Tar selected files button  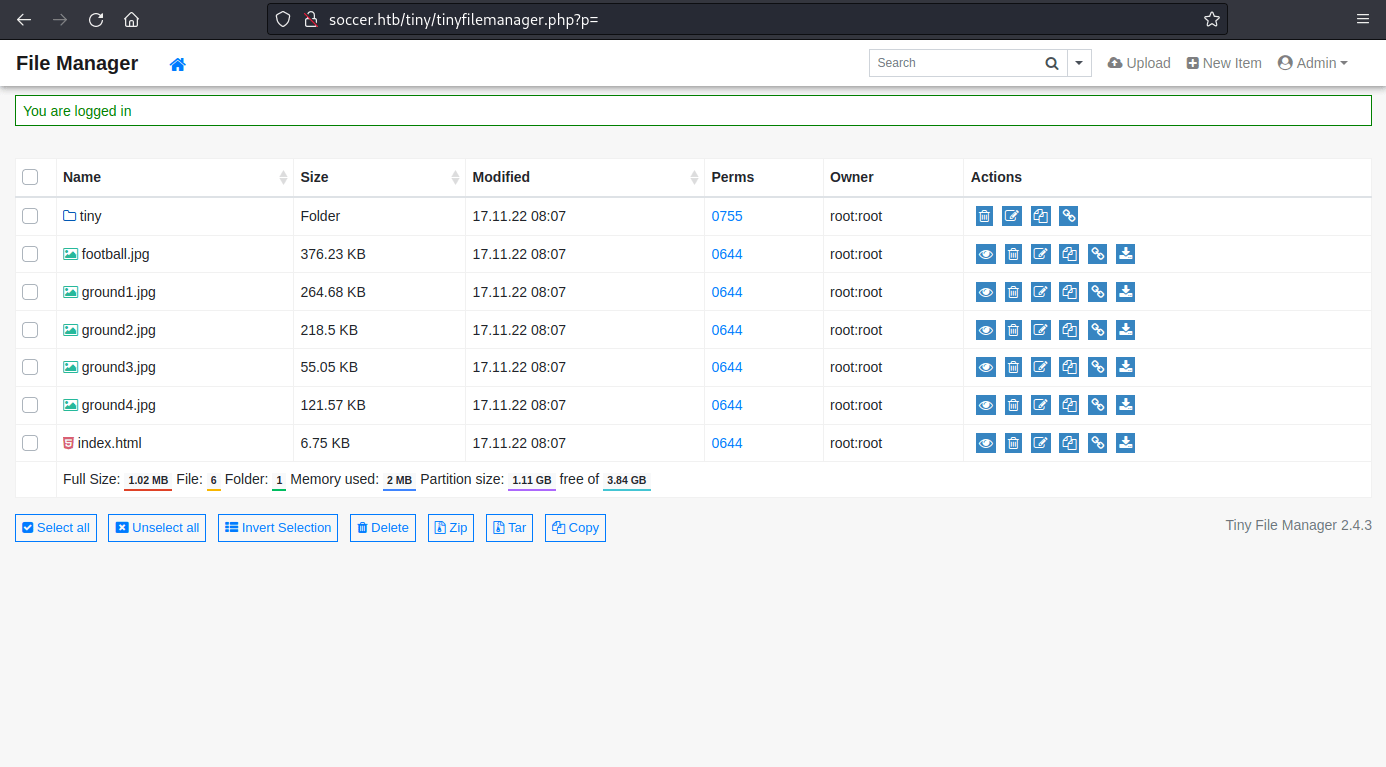(x=510, y=528)
